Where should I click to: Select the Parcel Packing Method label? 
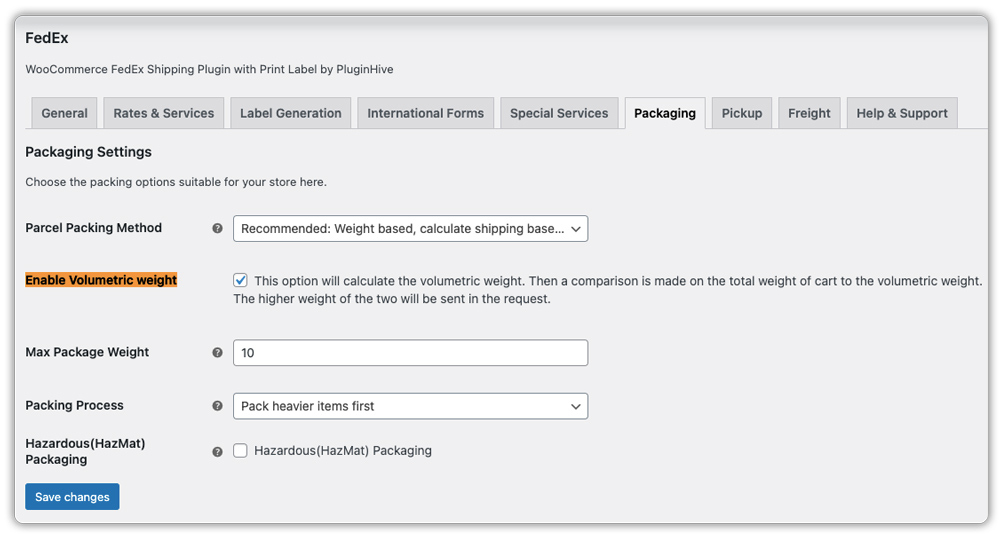(x=94, y=228)
